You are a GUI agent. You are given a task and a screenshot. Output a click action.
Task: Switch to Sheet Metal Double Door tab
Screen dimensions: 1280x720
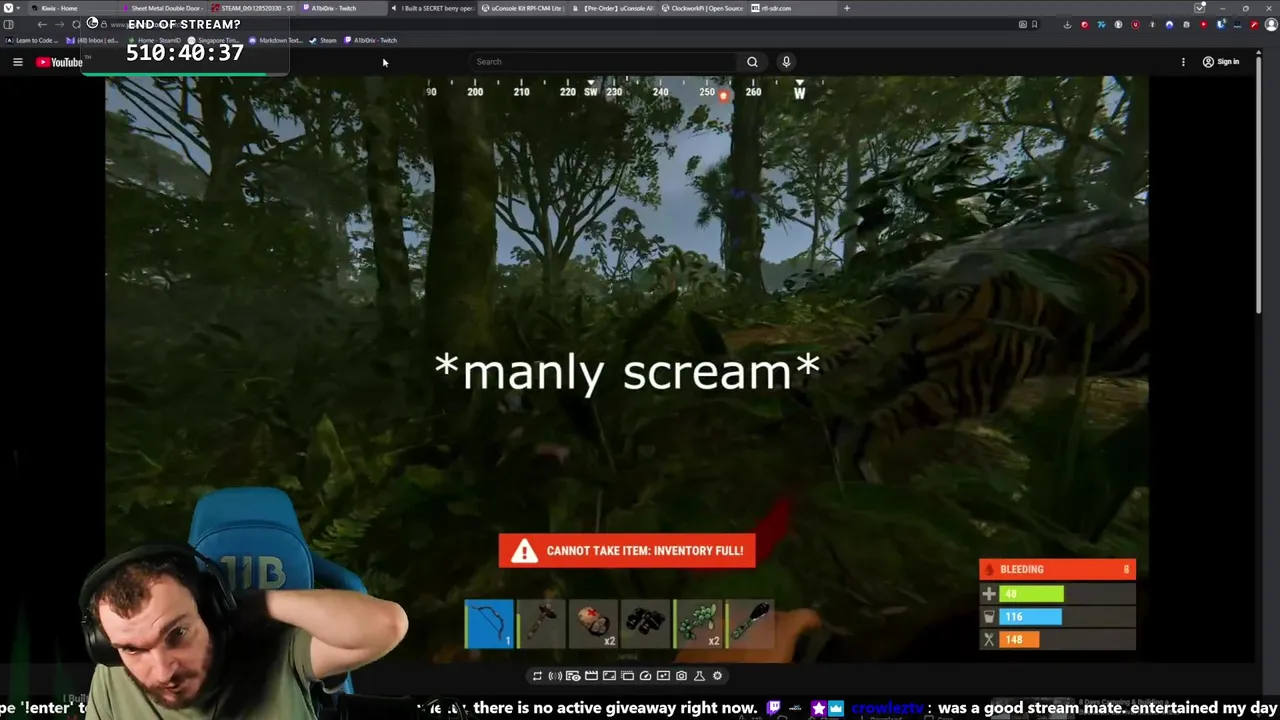(x=163, y=8)
